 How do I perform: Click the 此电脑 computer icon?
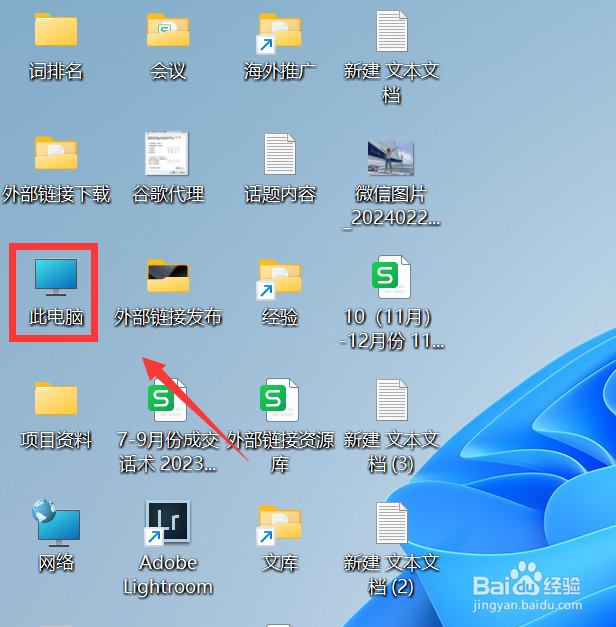(56, 277)
